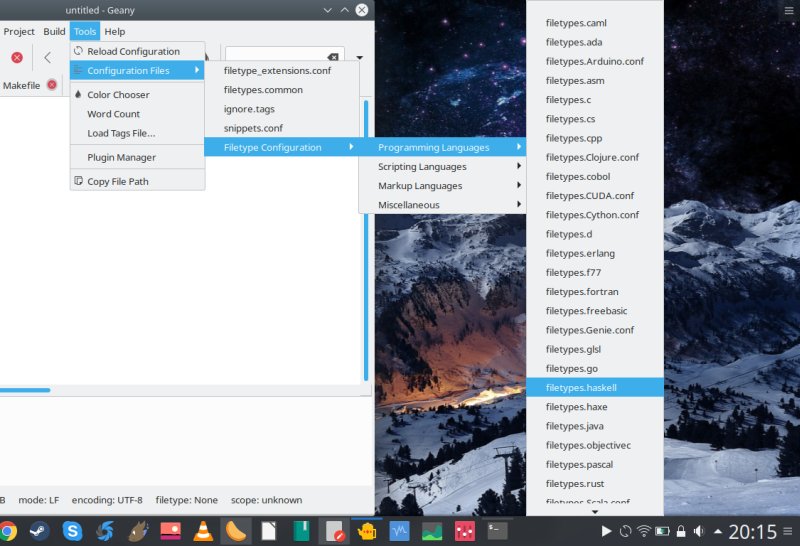800x546 pixels.
Task: Click the Chrome icon in the taskbar
Action: (x=8, y=531)
